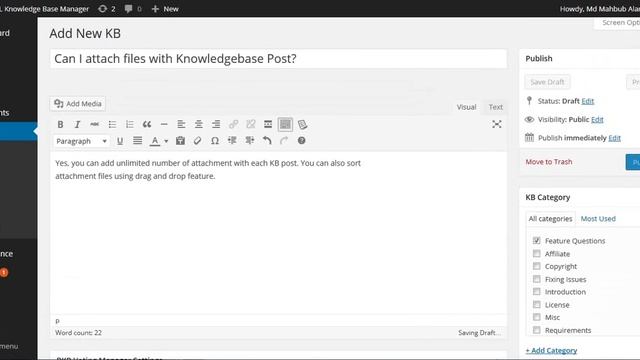The height and width of the screenshot is (360, 640).
Task: Insert Read More tag
Action: [268, 124]
